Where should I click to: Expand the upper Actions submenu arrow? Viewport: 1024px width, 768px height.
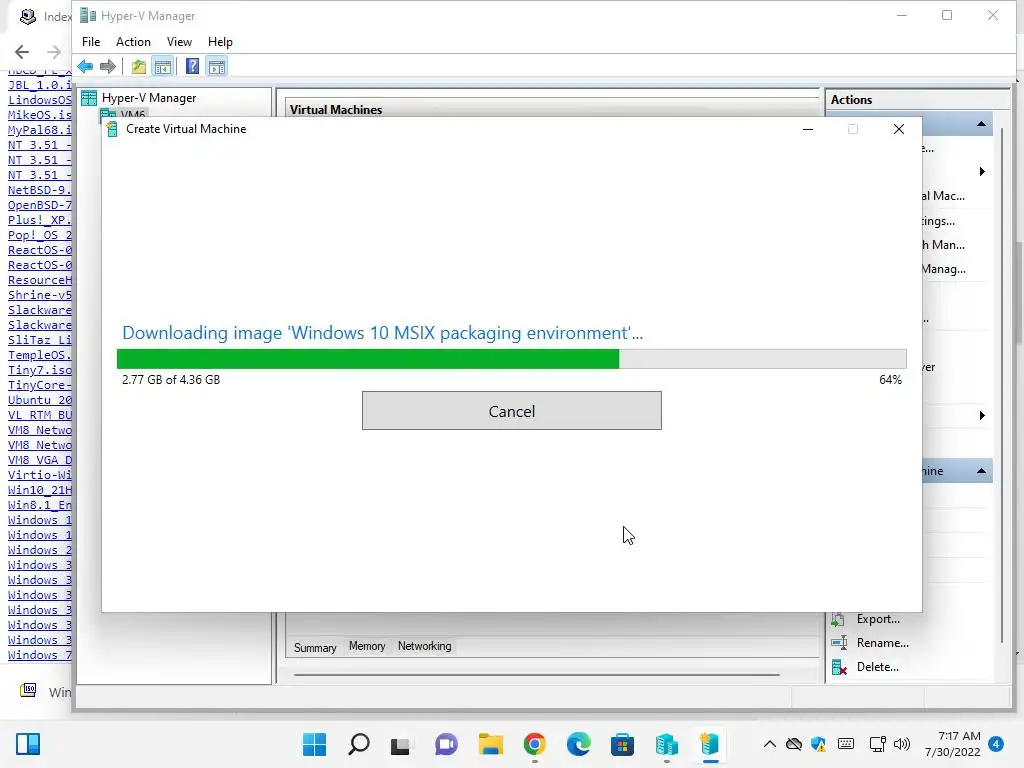(982, 172)
